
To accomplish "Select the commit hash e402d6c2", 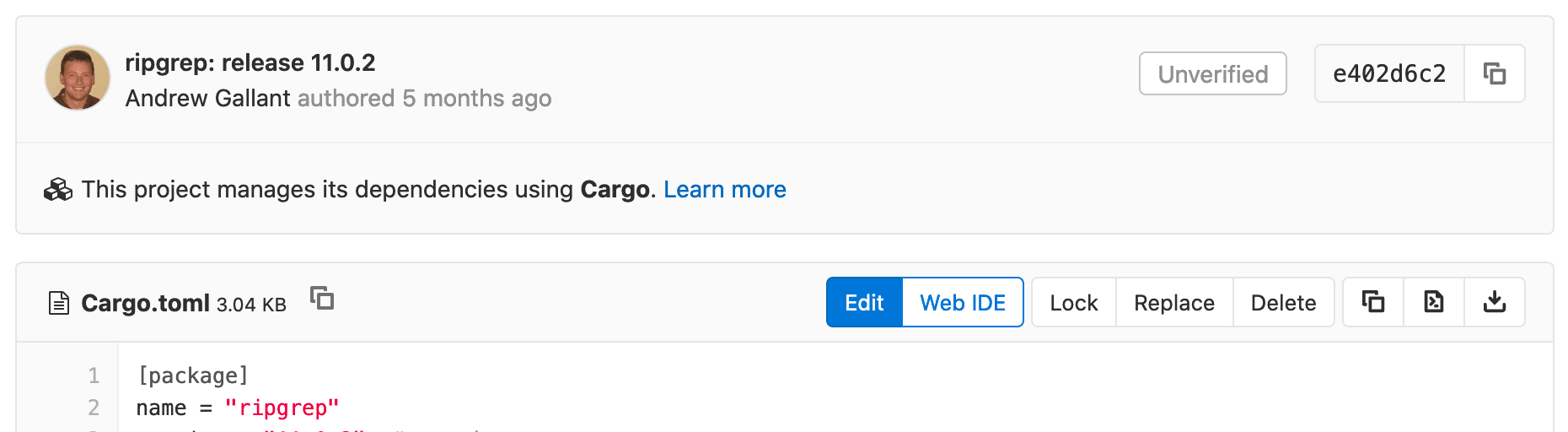I will (1389, 74).
